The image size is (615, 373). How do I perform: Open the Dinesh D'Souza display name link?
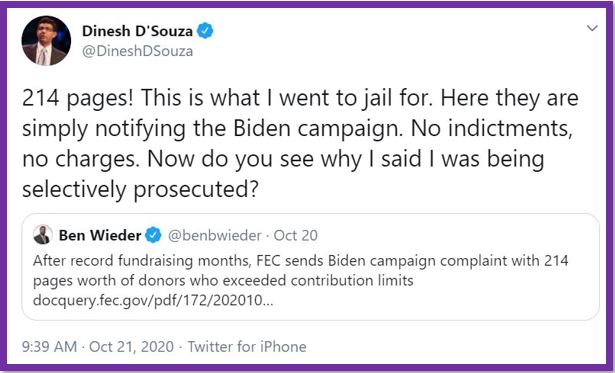click(137, 31)
